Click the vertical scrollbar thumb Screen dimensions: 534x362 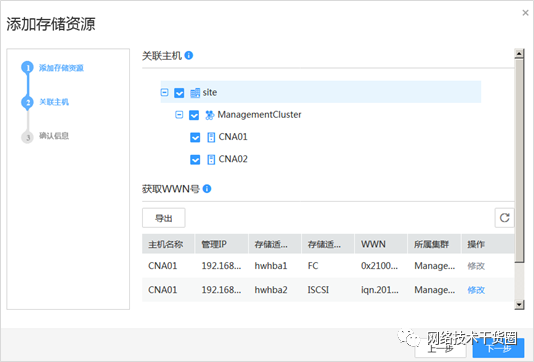pos(519,161)
